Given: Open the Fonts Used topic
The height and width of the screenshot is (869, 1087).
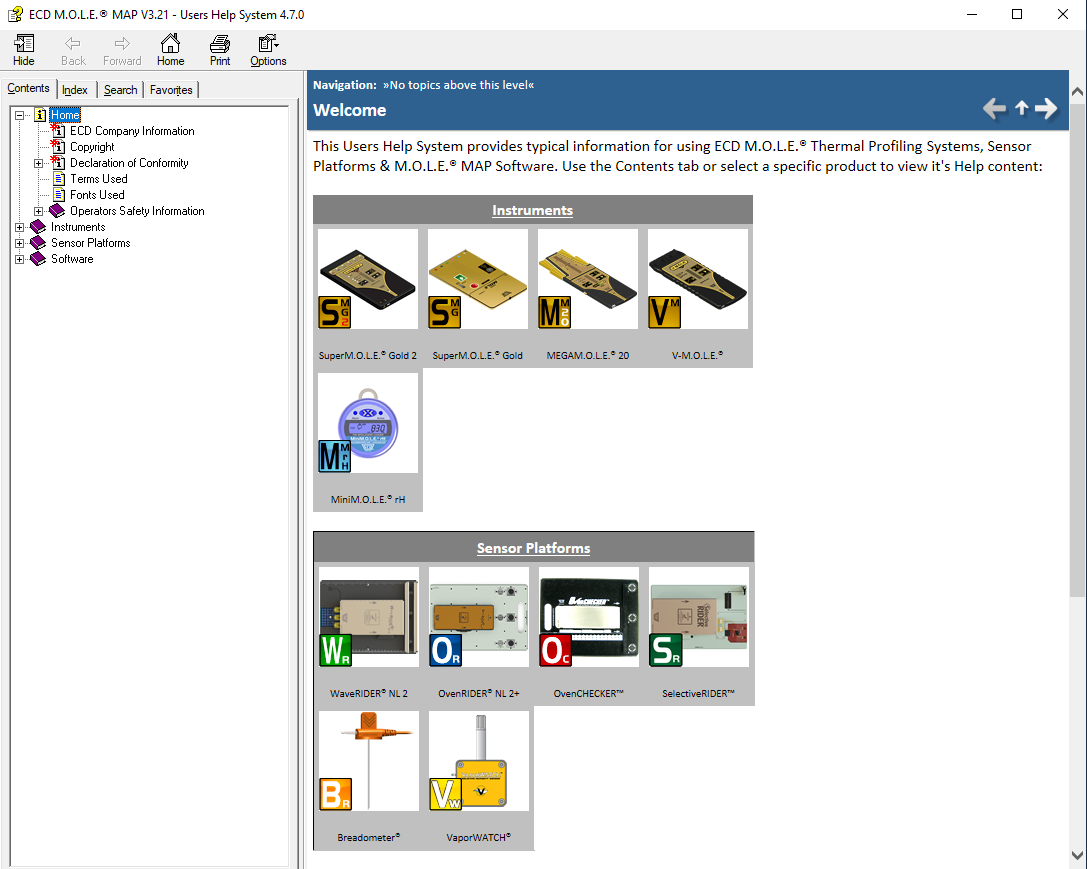Looking at the screenshot, I should [97, 195].
